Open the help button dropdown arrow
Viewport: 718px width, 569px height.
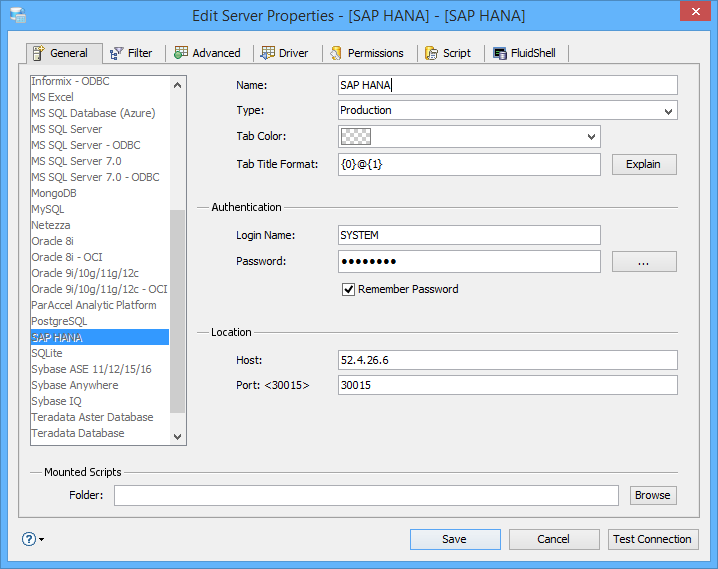(42, 540)
